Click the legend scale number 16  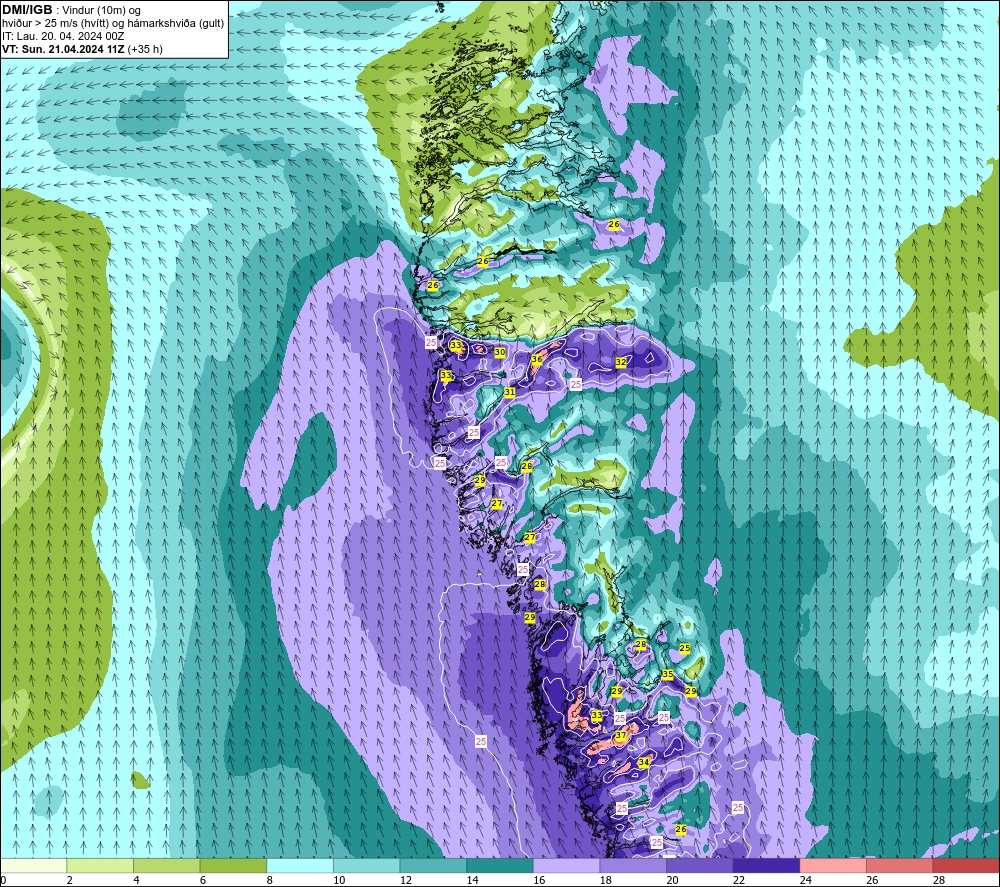tap(539, 881)
